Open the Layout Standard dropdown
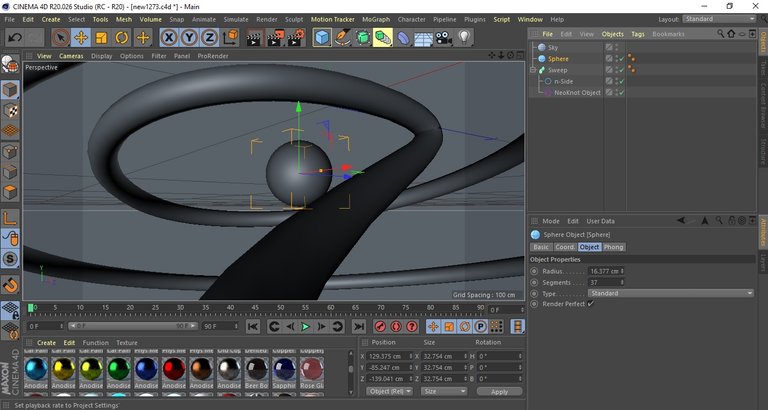Image resolution: width=768 pixels, height=410 pixels. point(720,19)
